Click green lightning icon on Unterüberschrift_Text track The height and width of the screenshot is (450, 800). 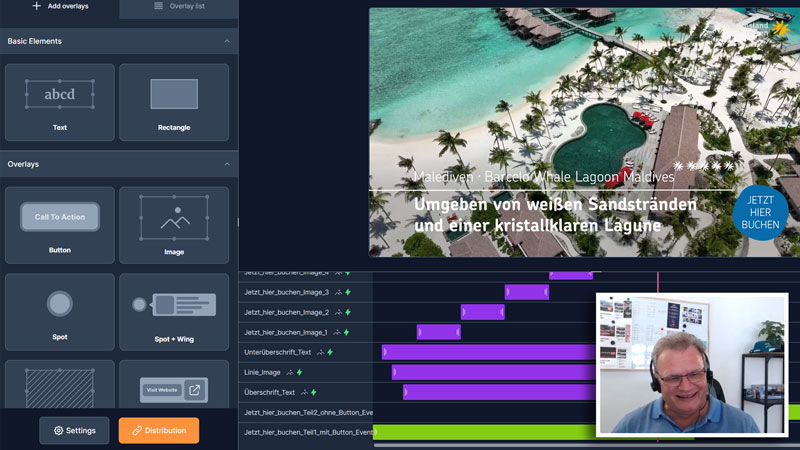click(330, 352)
